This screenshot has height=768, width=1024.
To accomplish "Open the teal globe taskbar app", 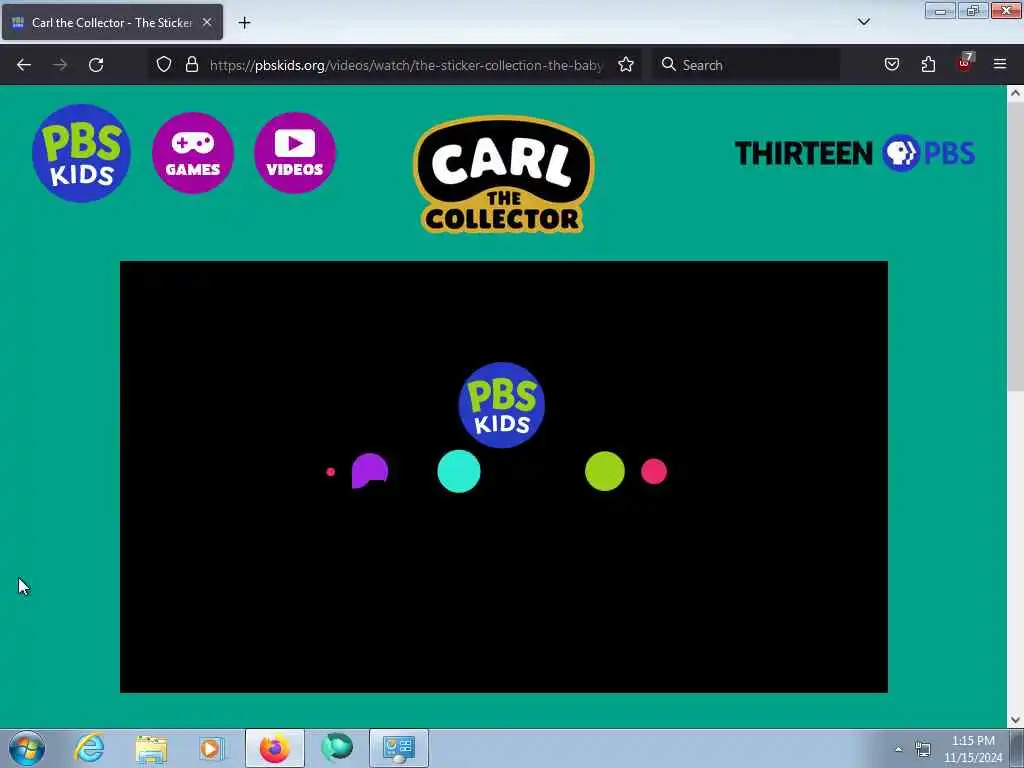I will pos(337,748).
